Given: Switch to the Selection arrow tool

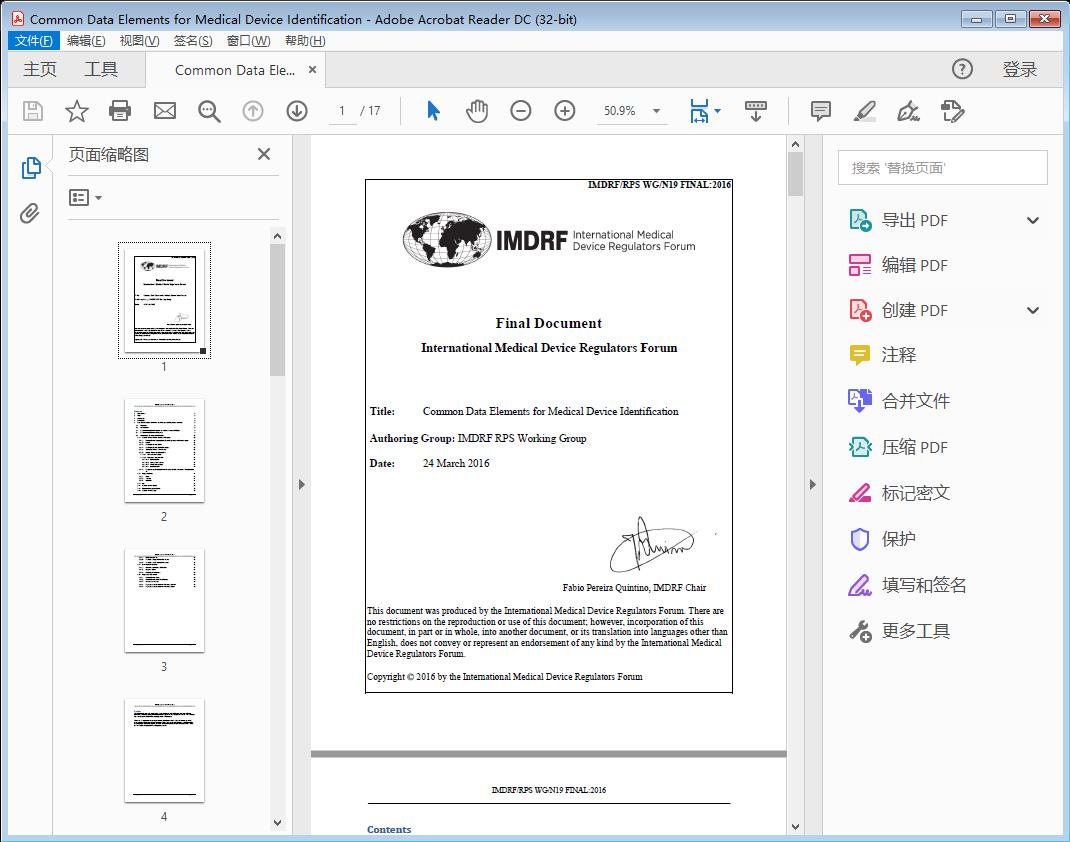Looking at the screenshot, I should (433, 111).
